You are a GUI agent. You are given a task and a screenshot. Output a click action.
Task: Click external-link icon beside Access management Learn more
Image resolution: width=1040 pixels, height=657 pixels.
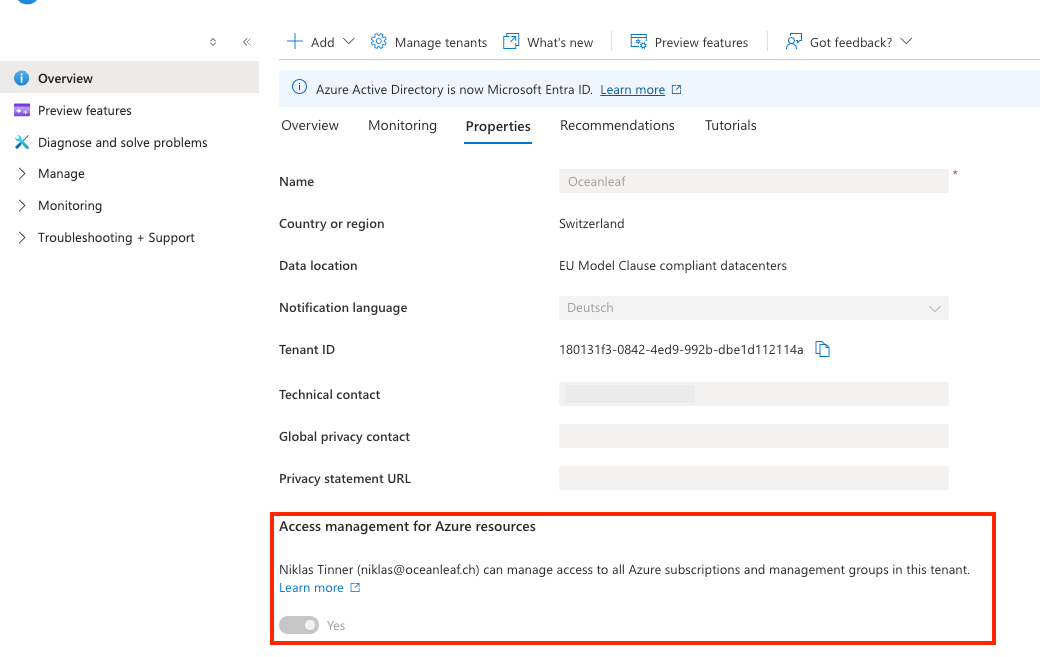point(356,587)
